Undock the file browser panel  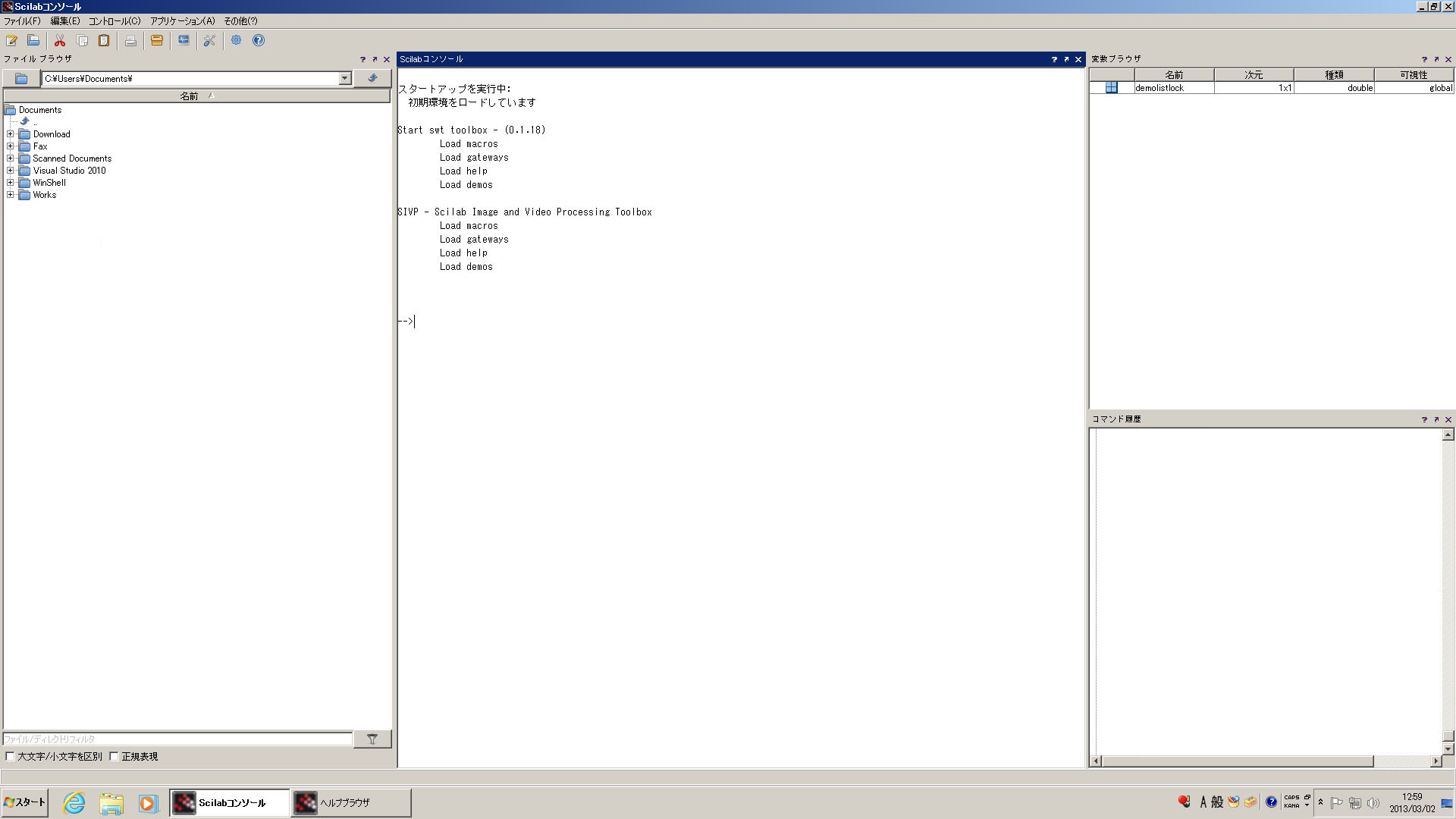375,59
